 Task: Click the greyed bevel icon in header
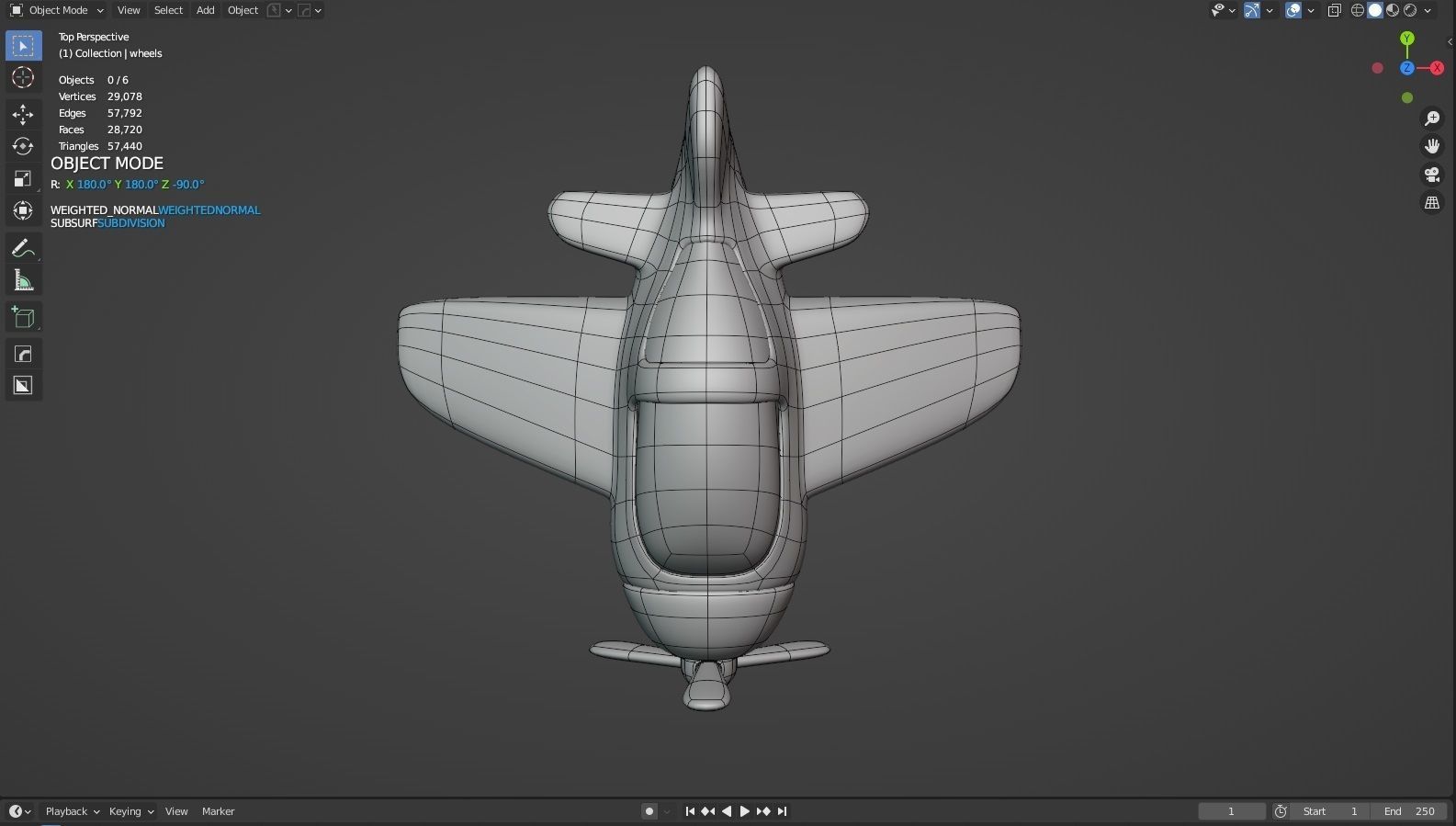pyautogui.click(x=305, y=10)
